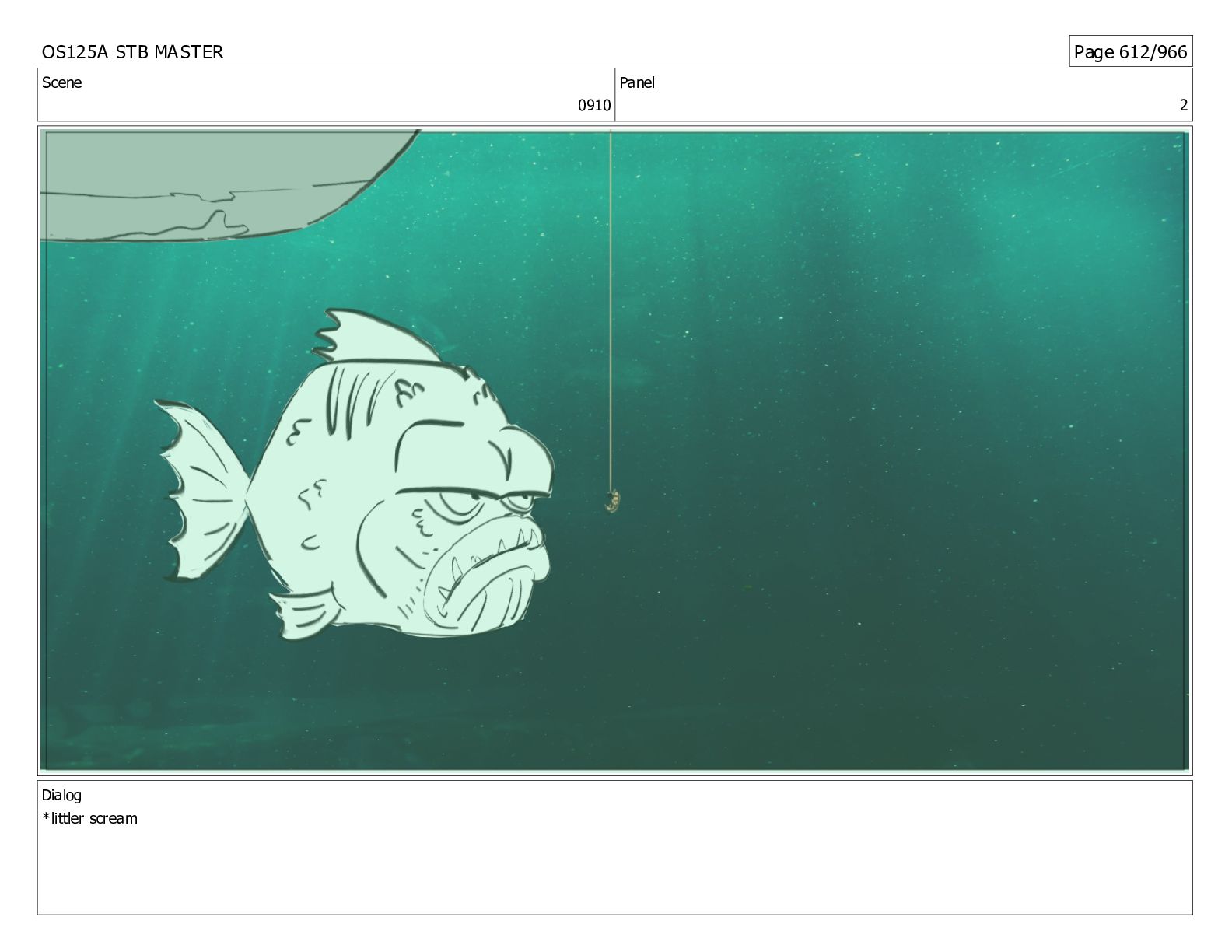1232x952 pixels.
Task: Click the scene number '0910'
Action: [594, 106]
